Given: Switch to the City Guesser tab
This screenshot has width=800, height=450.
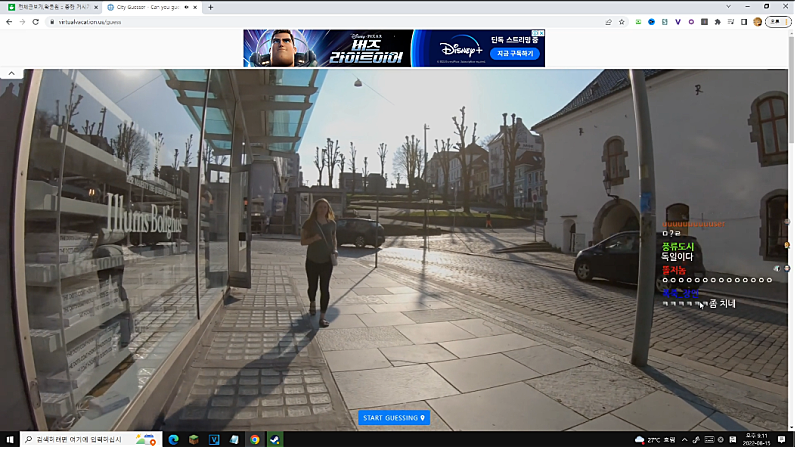Looking at the screenshot, I should pyautogui.click(x=152, y=7).
